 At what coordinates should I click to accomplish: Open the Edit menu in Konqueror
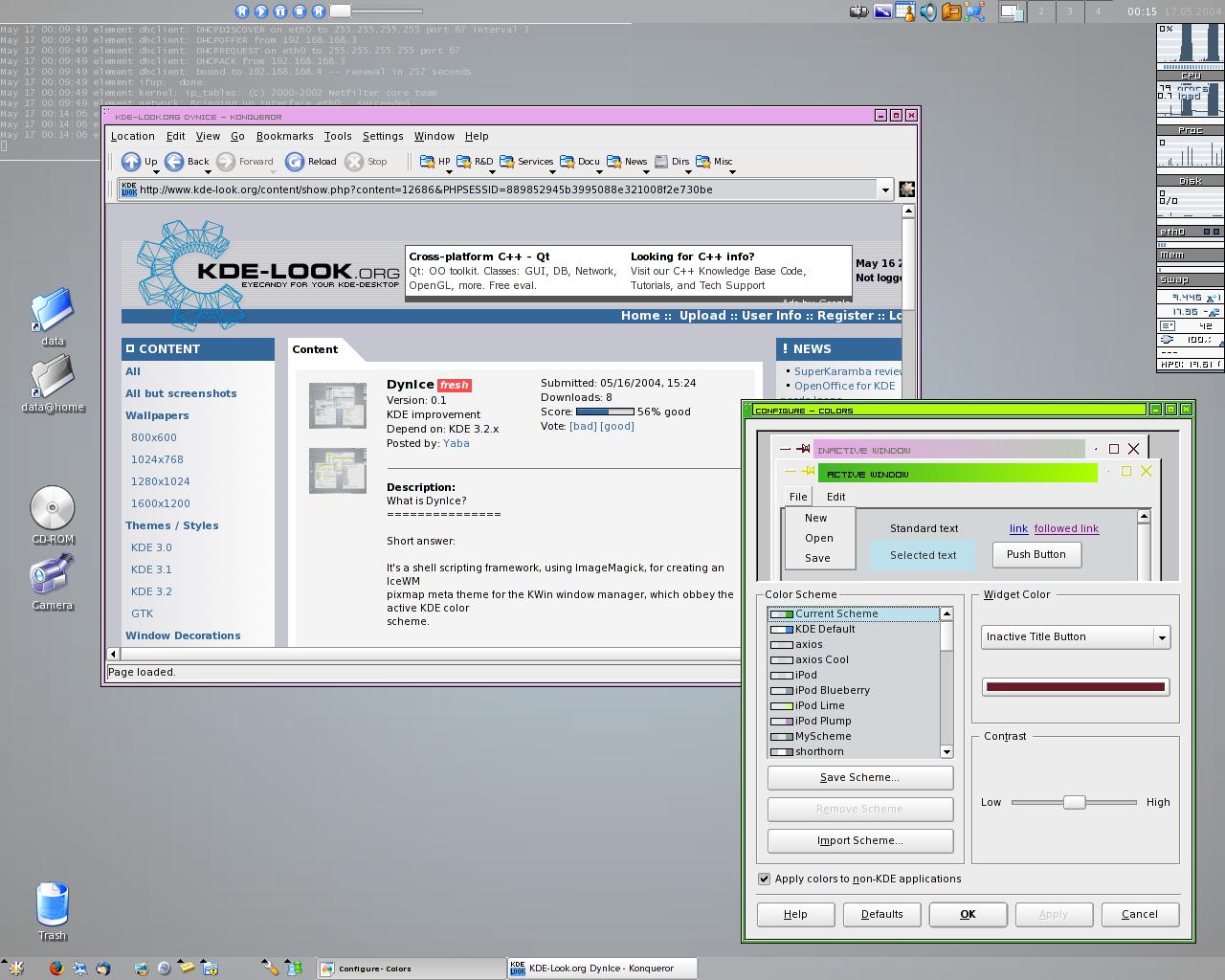point(175,136)
